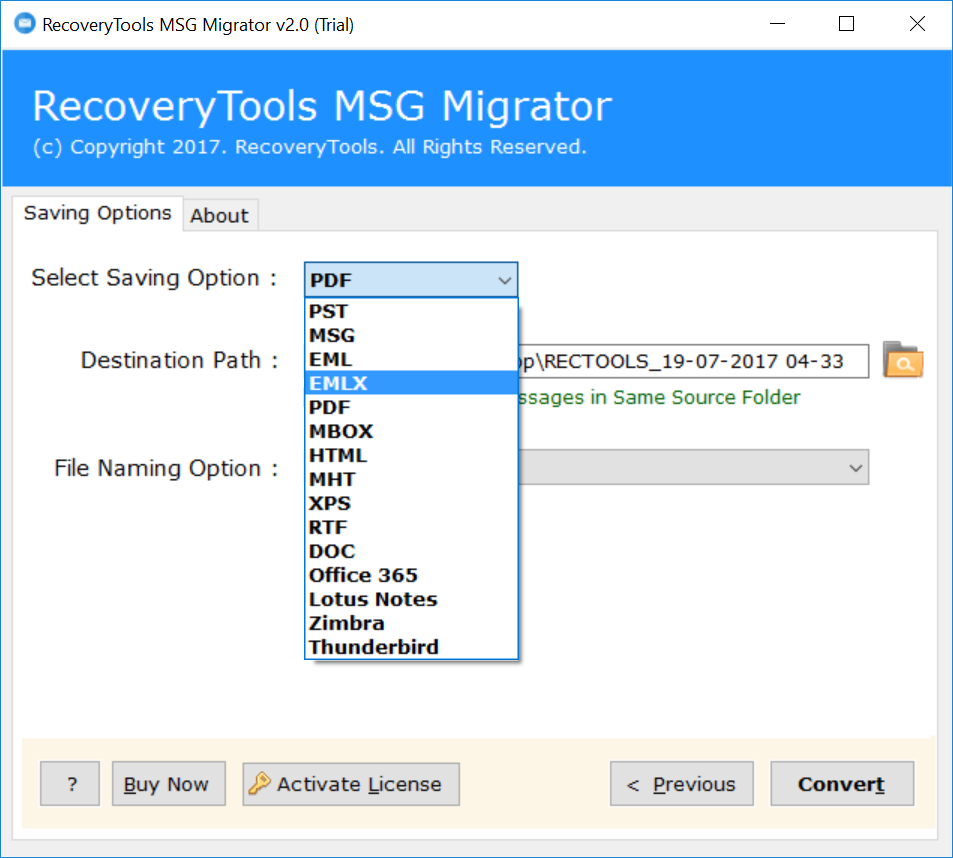Select MHT in the format list
Viewport: 953px width, 858px height.
point(411,479)
